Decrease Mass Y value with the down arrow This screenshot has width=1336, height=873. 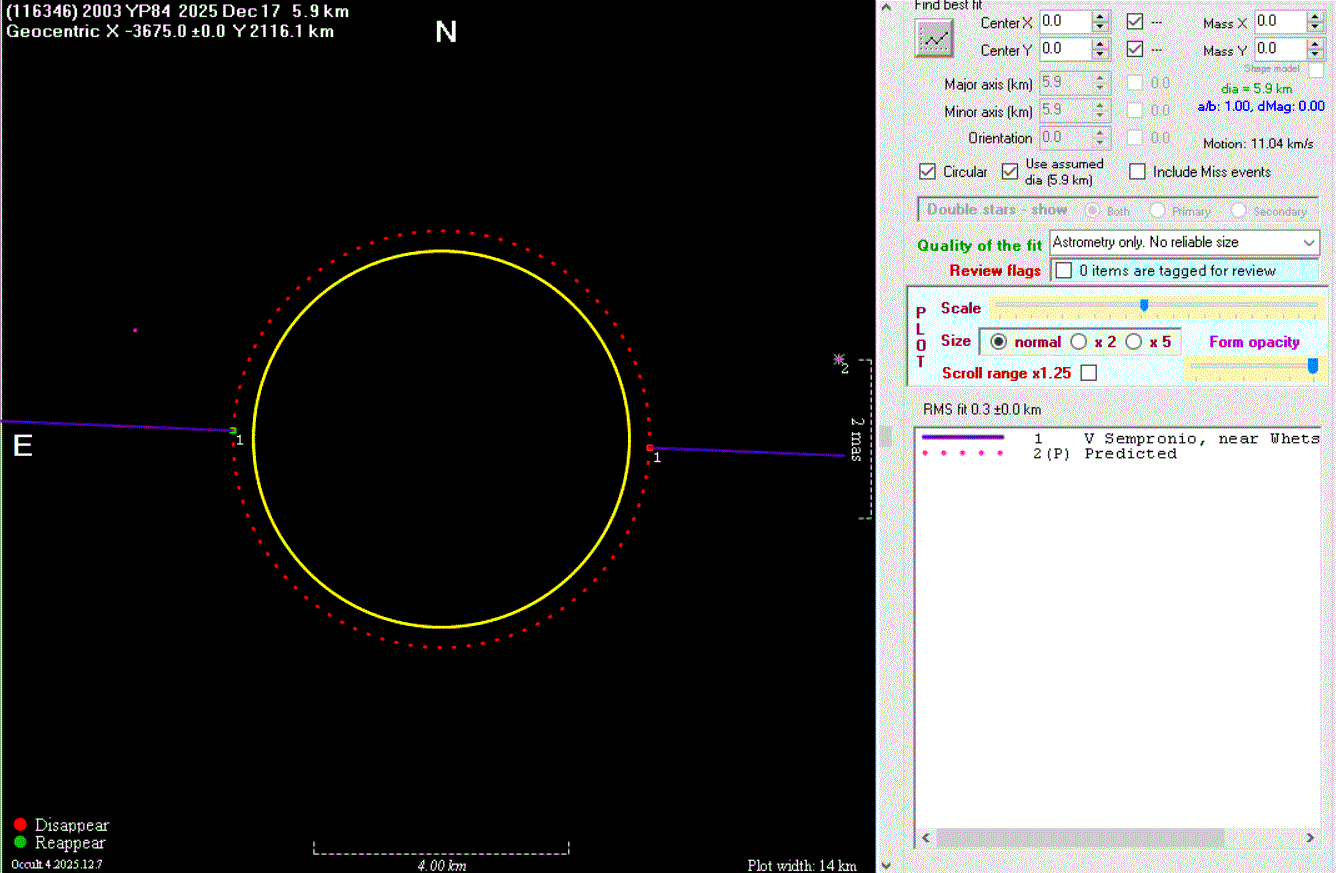pos(1316,54)
